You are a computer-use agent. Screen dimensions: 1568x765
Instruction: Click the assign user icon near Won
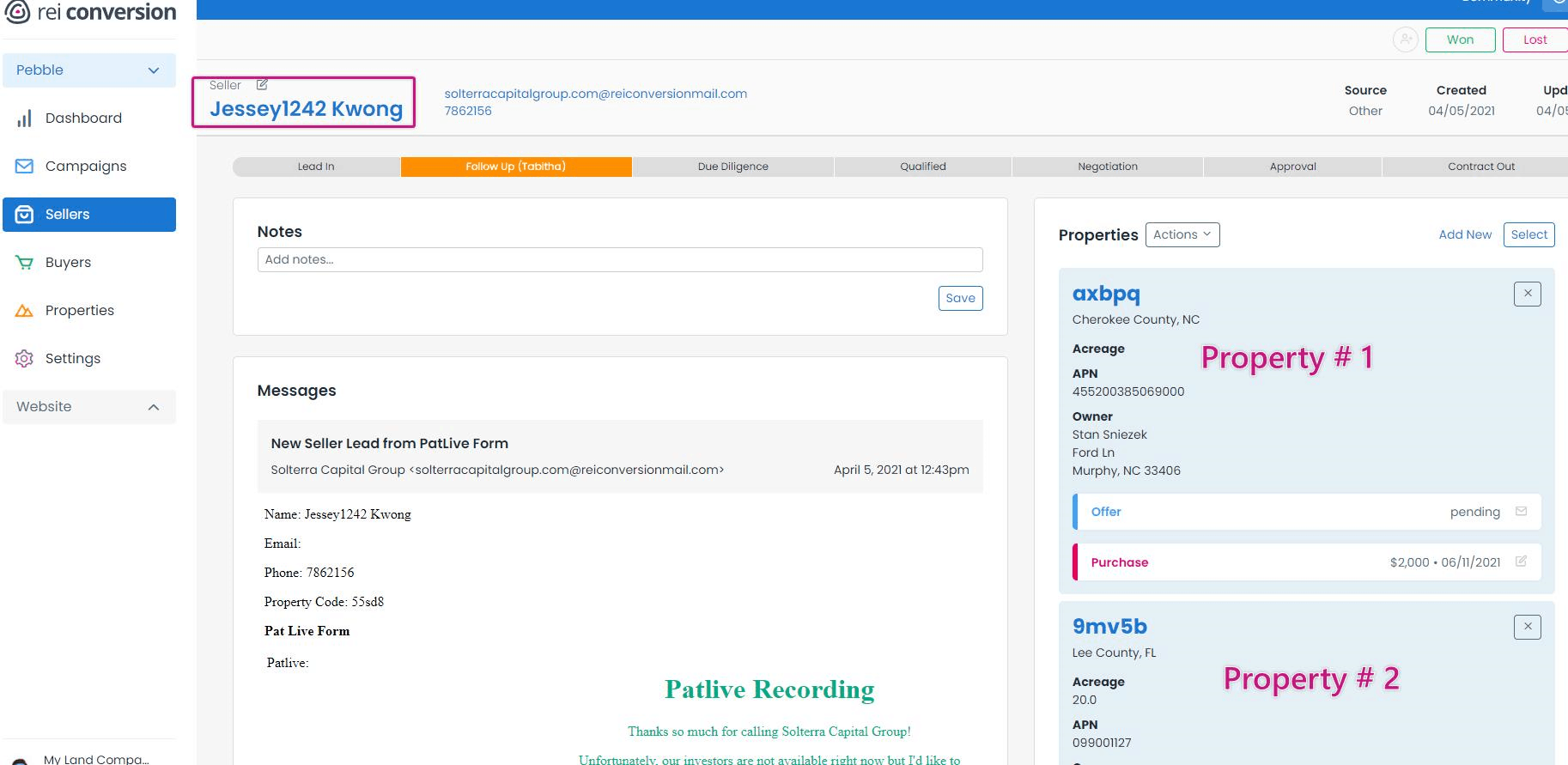point(1405,39)
